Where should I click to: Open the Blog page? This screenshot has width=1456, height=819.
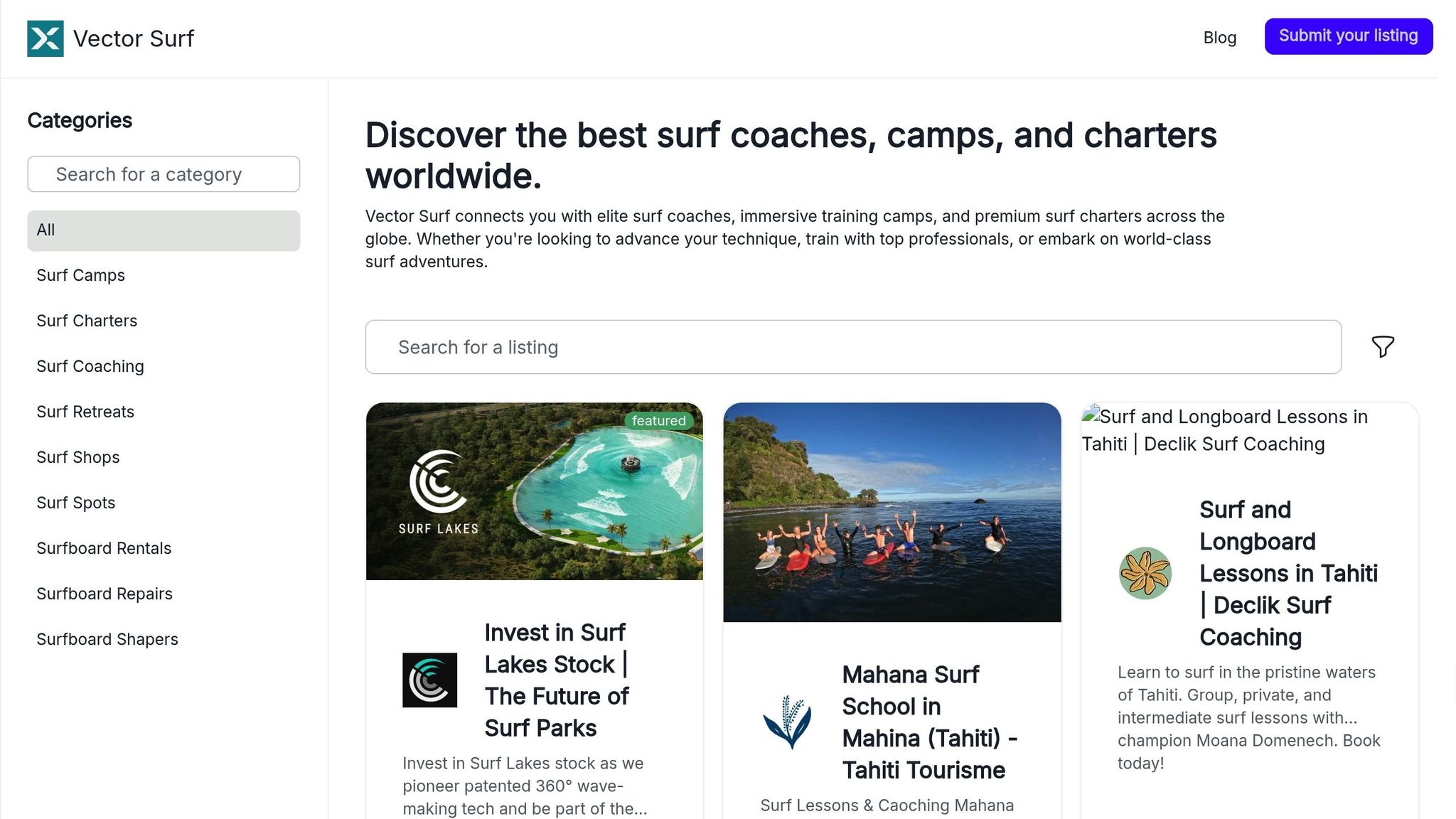click(x=1219, y=38)
